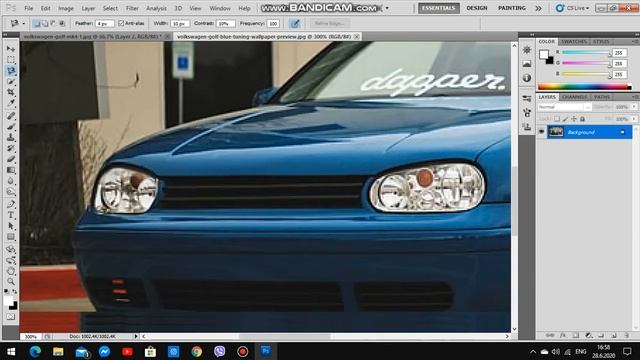Image resolution: width=640 pixels, height=360 pixels.
Task: Click the foreground color swatch in Color panel
Action: tap(544, 54)
